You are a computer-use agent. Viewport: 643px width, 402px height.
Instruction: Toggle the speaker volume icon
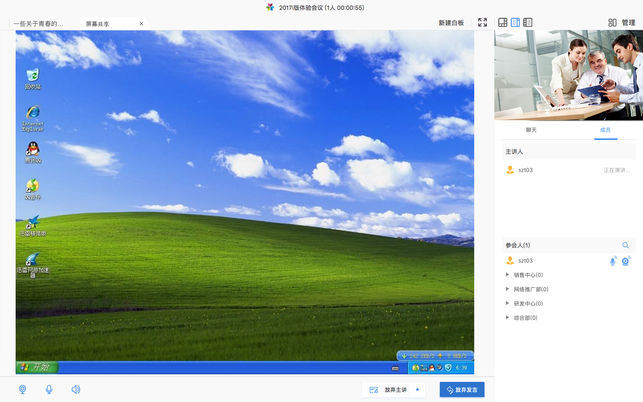coord(75,389)
